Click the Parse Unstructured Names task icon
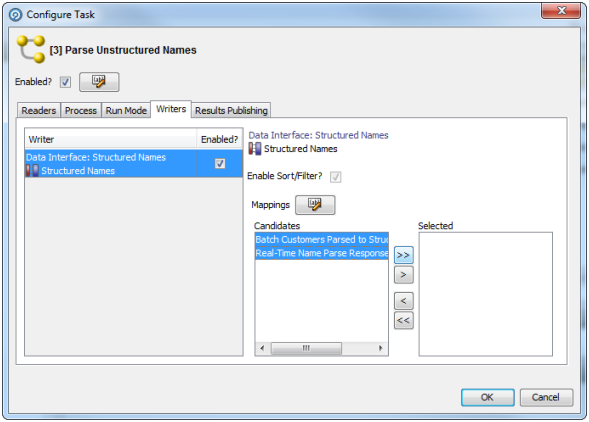The image size is (589, 422). tap(31, 49)
